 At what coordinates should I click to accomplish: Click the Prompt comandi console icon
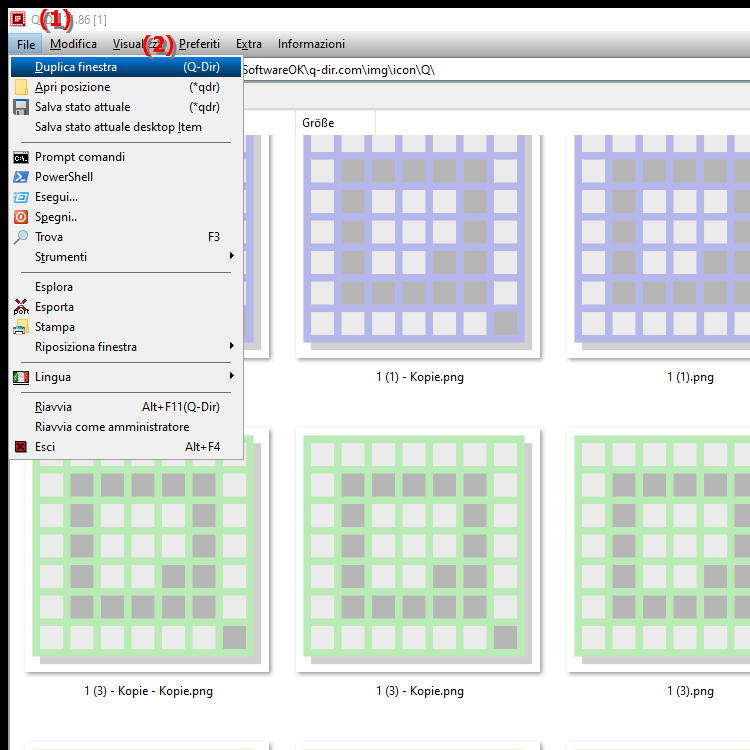coord(21,157)
